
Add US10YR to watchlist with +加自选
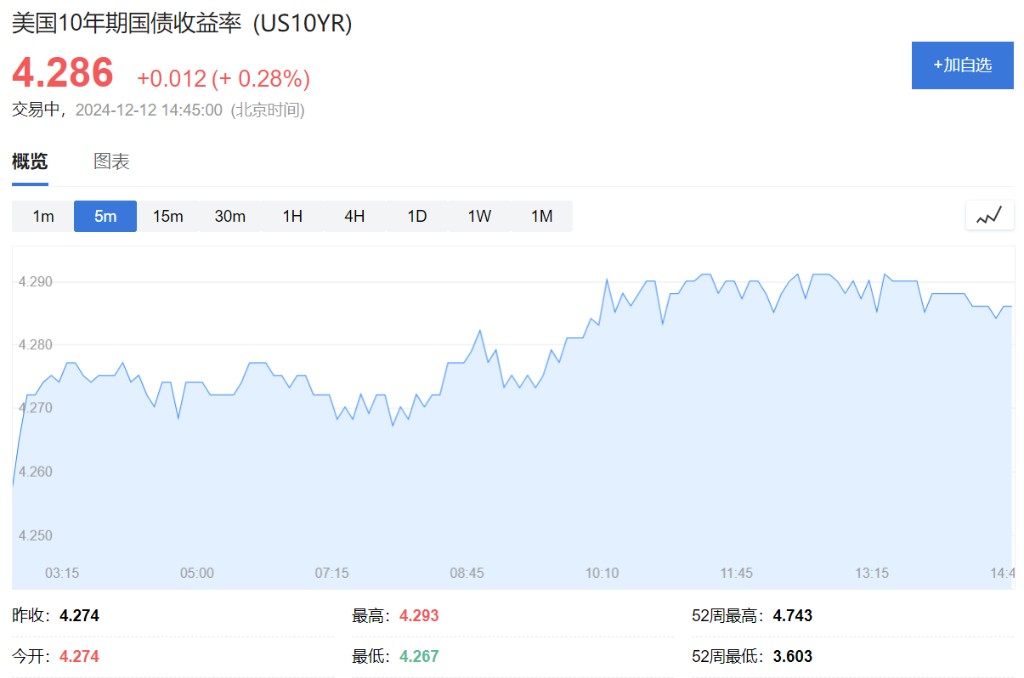pos(963,65)
